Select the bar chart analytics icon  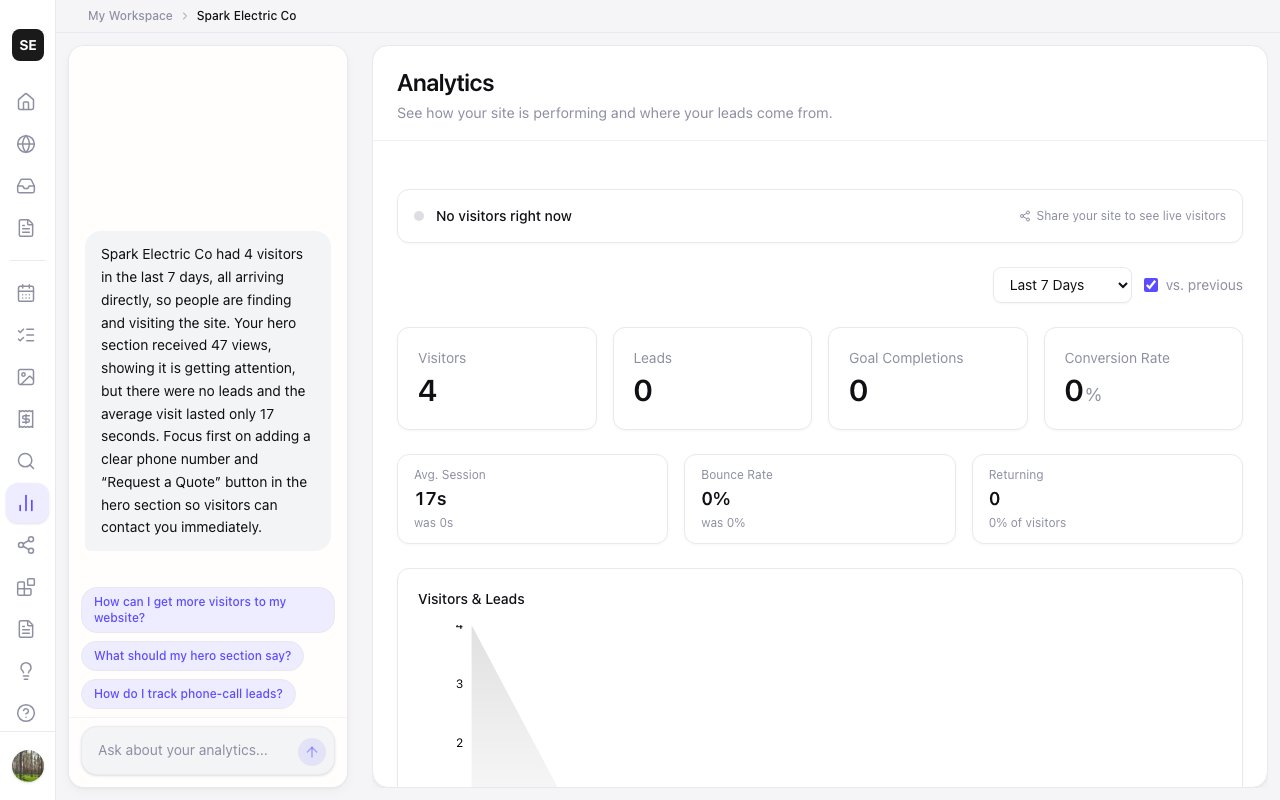pos(27,503)
